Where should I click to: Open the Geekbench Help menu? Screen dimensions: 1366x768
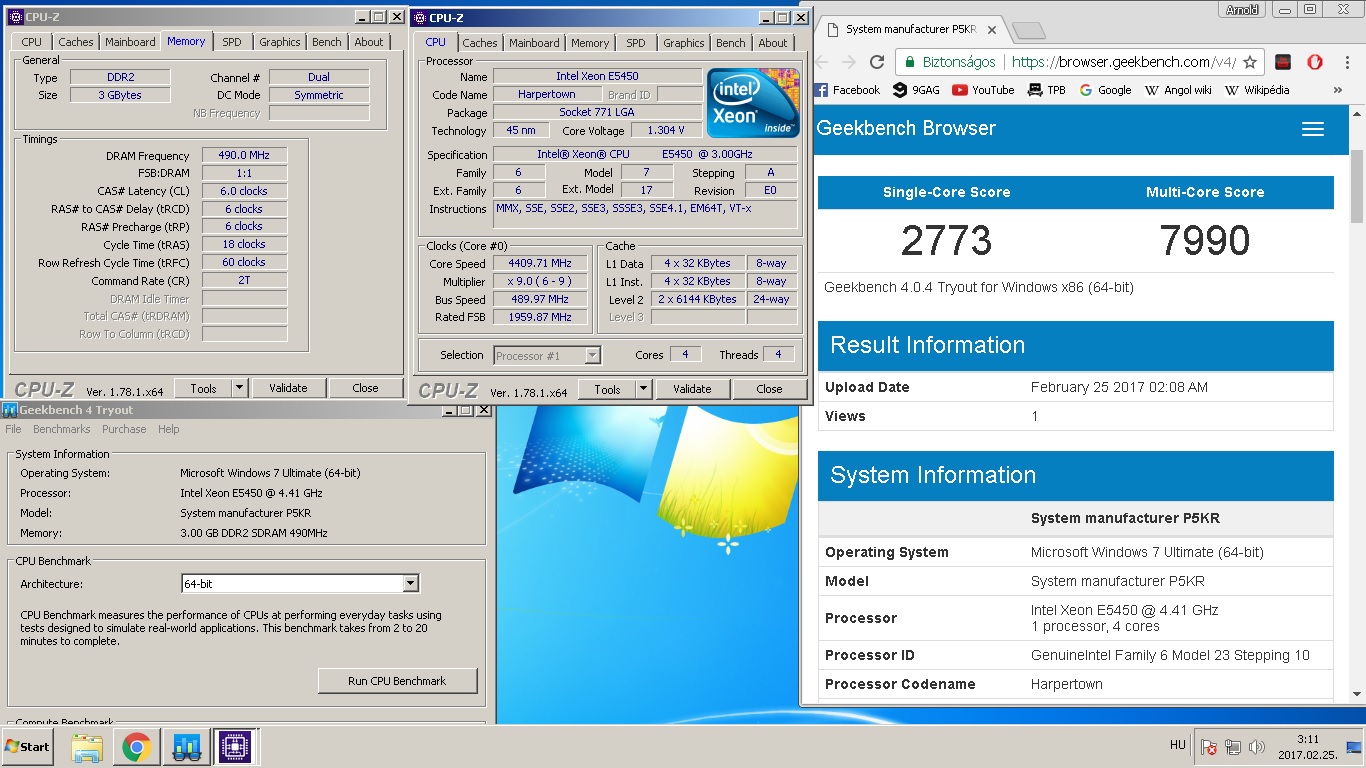click(169, 429)
